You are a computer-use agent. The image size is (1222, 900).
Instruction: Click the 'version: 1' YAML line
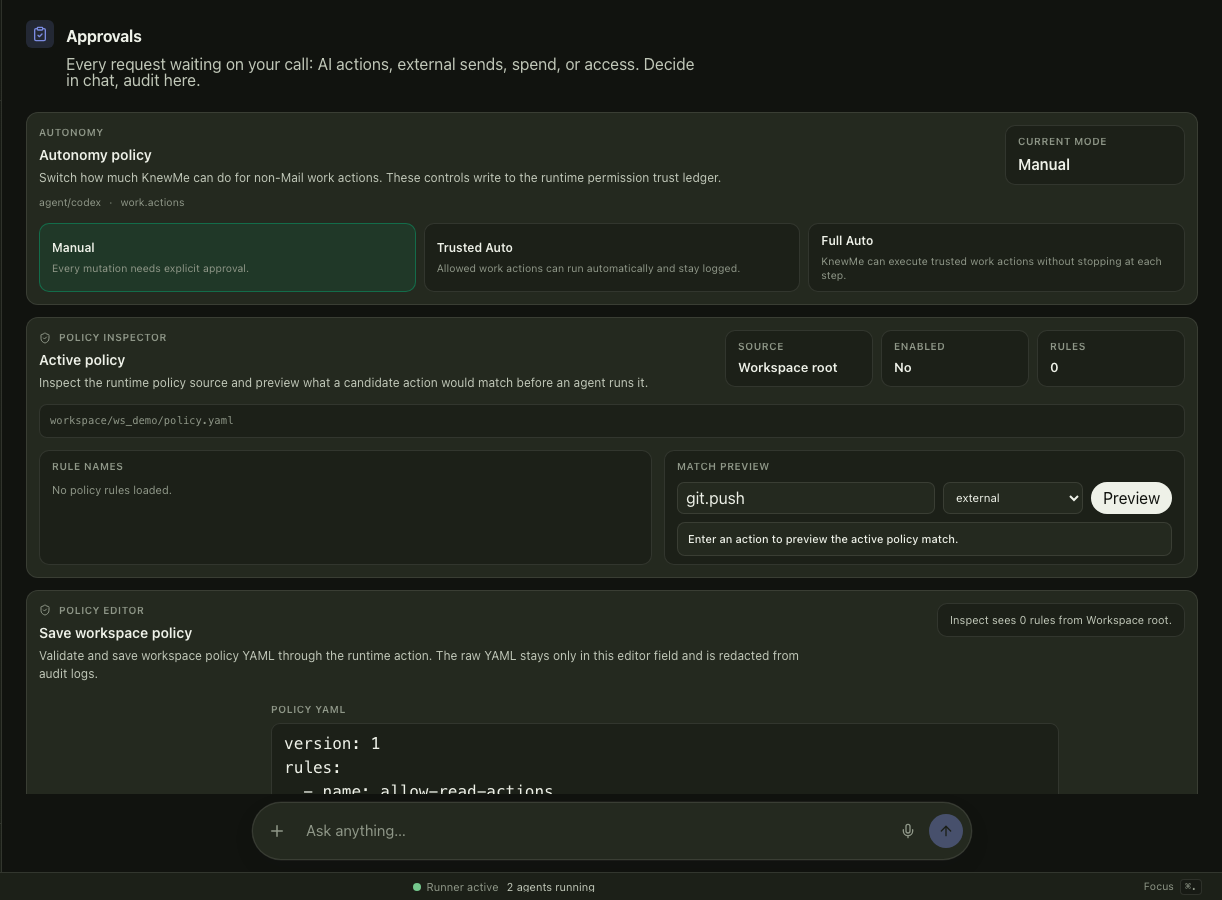[332, 743]
